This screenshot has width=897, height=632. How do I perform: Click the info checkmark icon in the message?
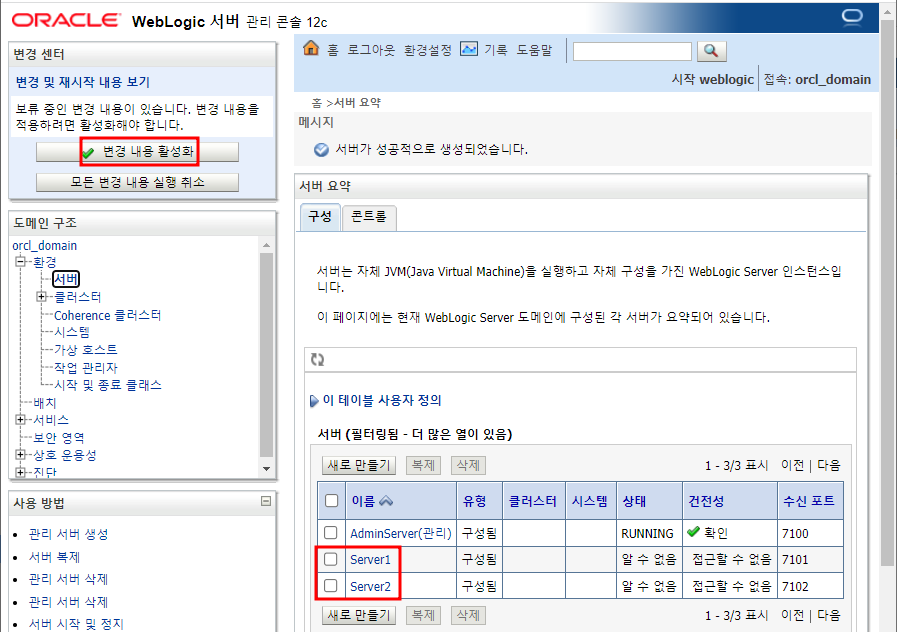tap(322, 150)
